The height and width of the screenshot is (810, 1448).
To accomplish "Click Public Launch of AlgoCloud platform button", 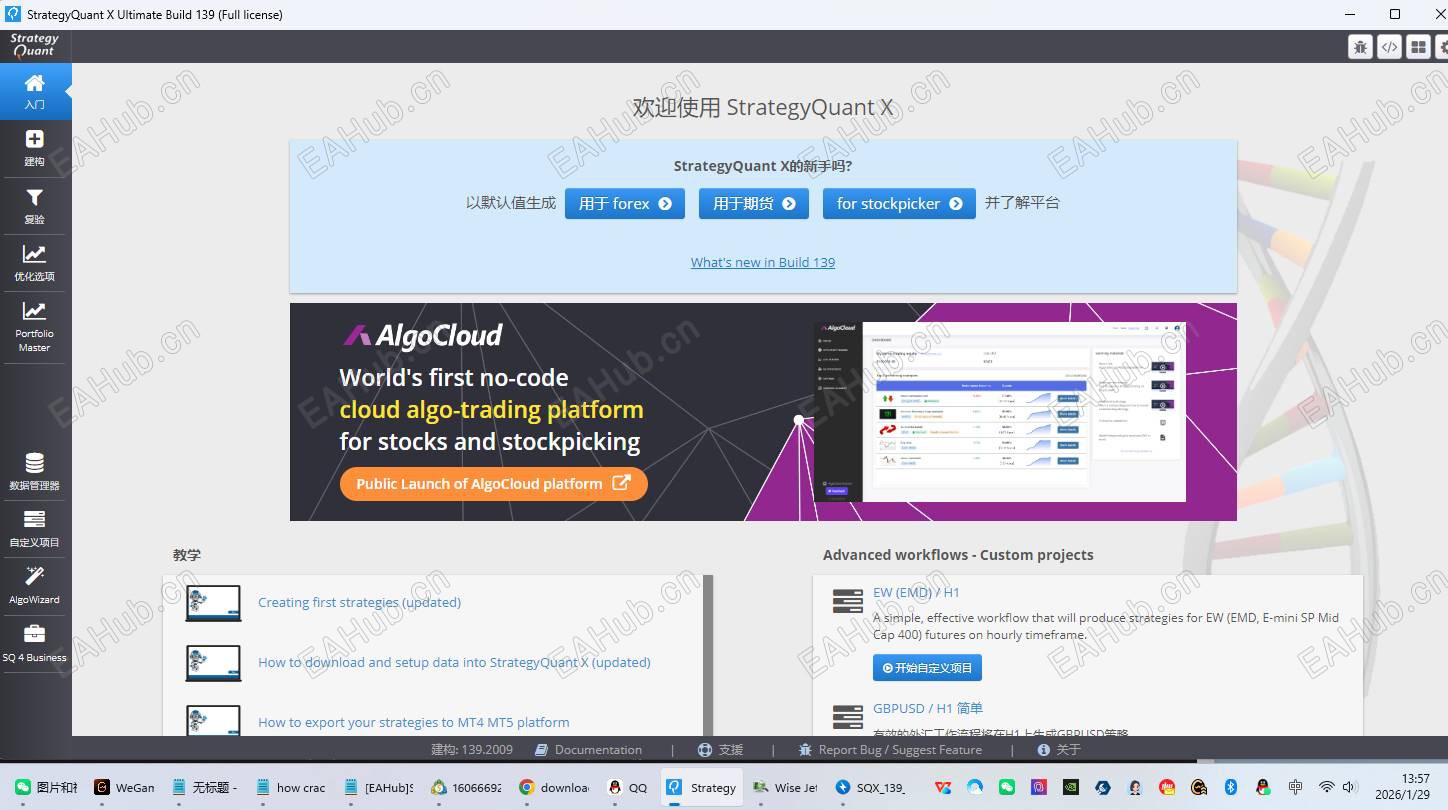I will (x=494, y=484).
